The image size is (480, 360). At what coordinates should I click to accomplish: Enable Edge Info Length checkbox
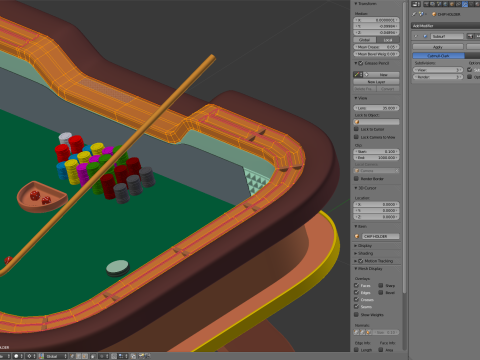point(356,349)
